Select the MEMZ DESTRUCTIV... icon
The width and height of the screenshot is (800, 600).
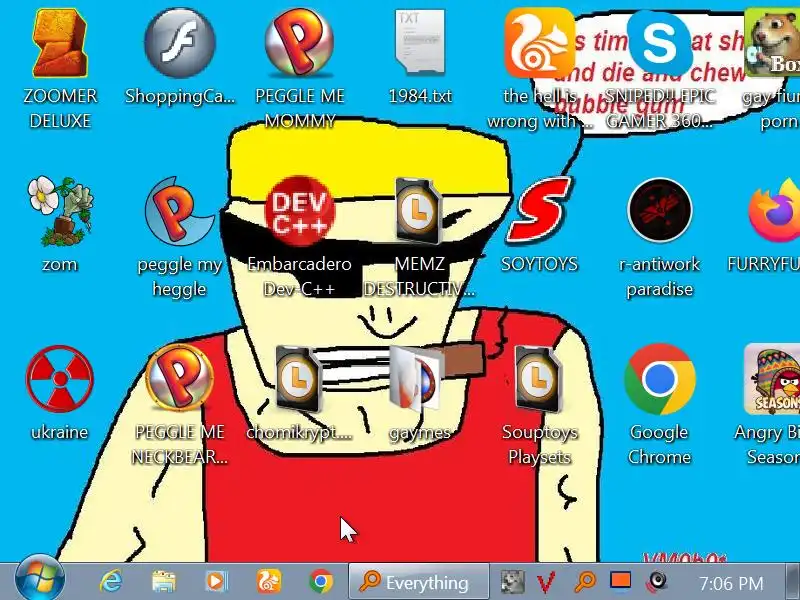420,211
